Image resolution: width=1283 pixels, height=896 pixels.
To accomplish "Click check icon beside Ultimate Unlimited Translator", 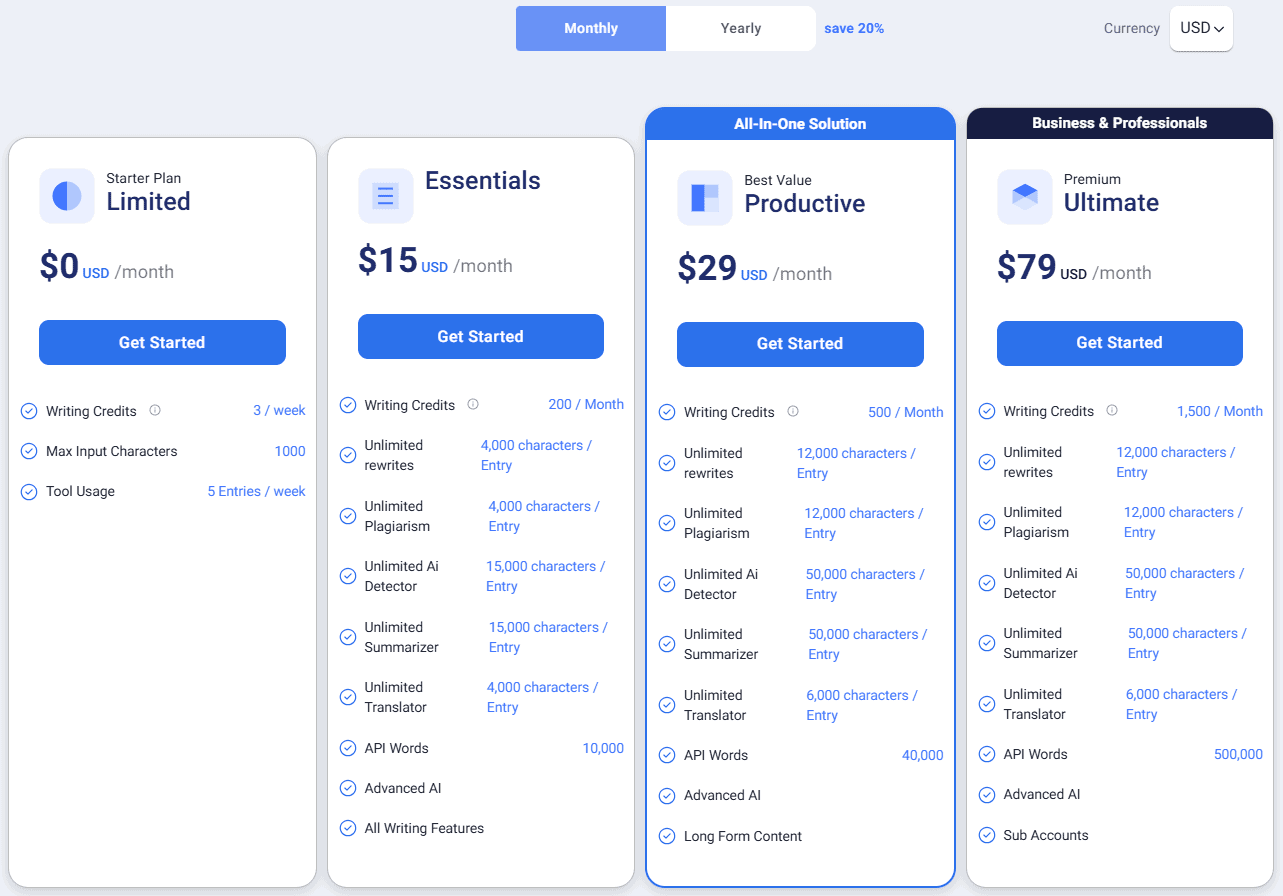I will coord(987,704).
